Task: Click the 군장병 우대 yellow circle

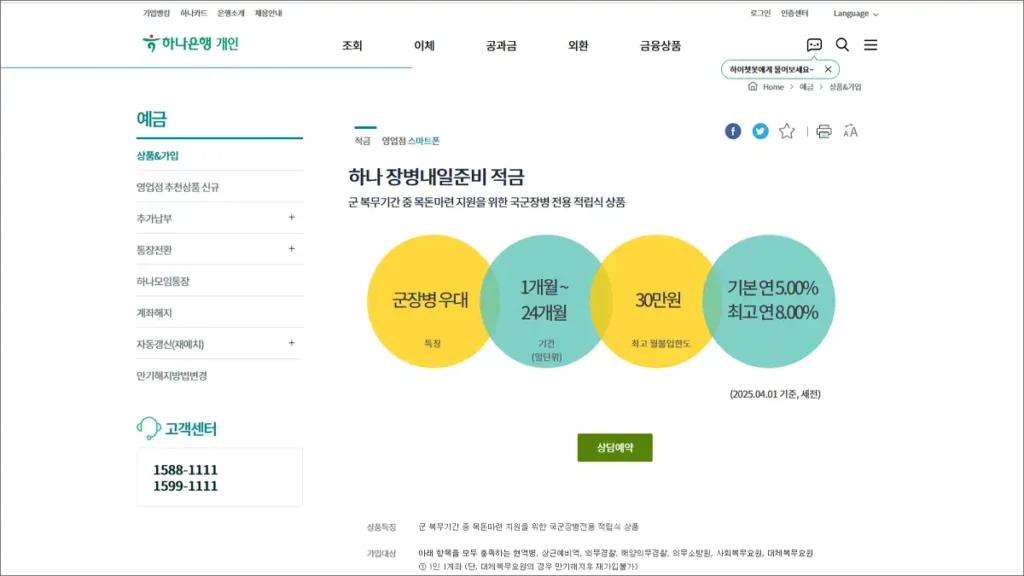Action: [x=431, y=301]
